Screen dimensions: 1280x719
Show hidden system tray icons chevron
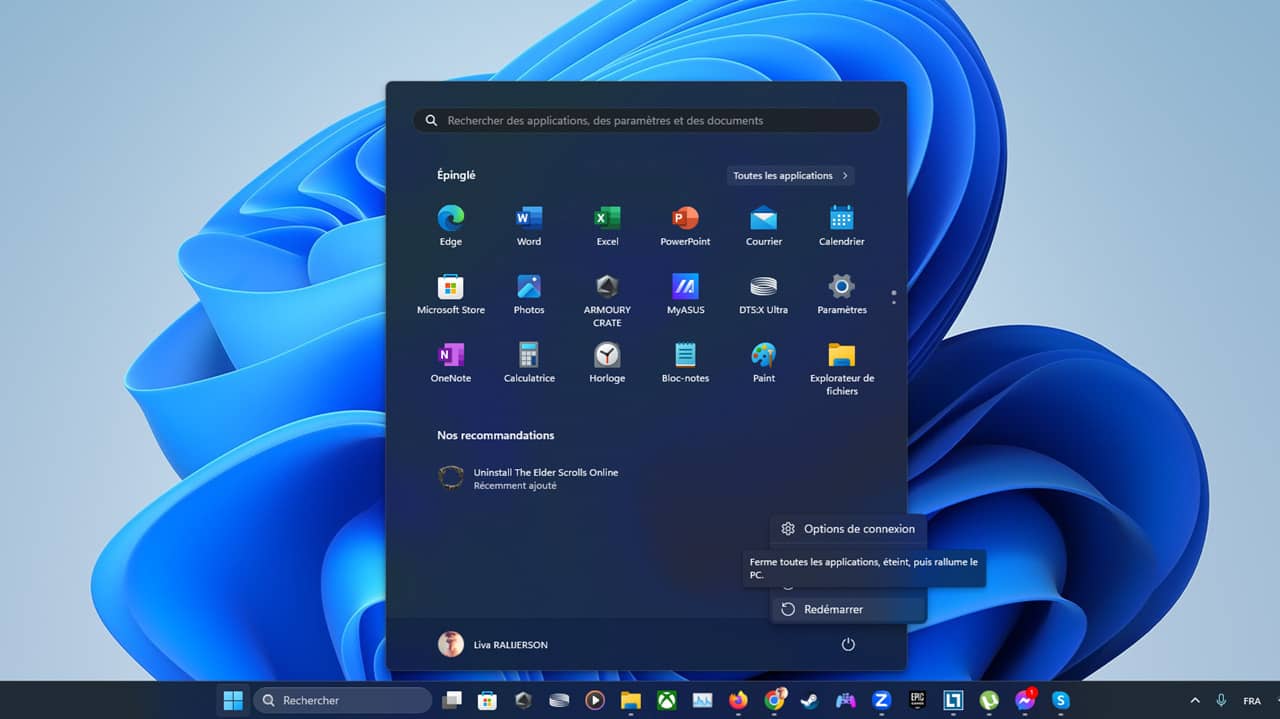[1194, 701]
